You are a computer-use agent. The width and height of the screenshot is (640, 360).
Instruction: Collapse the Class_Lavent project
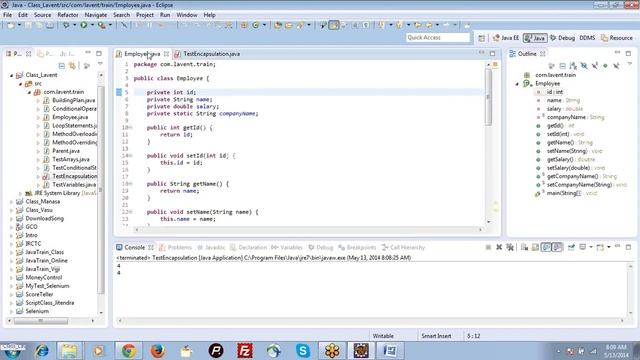(x=11, y=75)
